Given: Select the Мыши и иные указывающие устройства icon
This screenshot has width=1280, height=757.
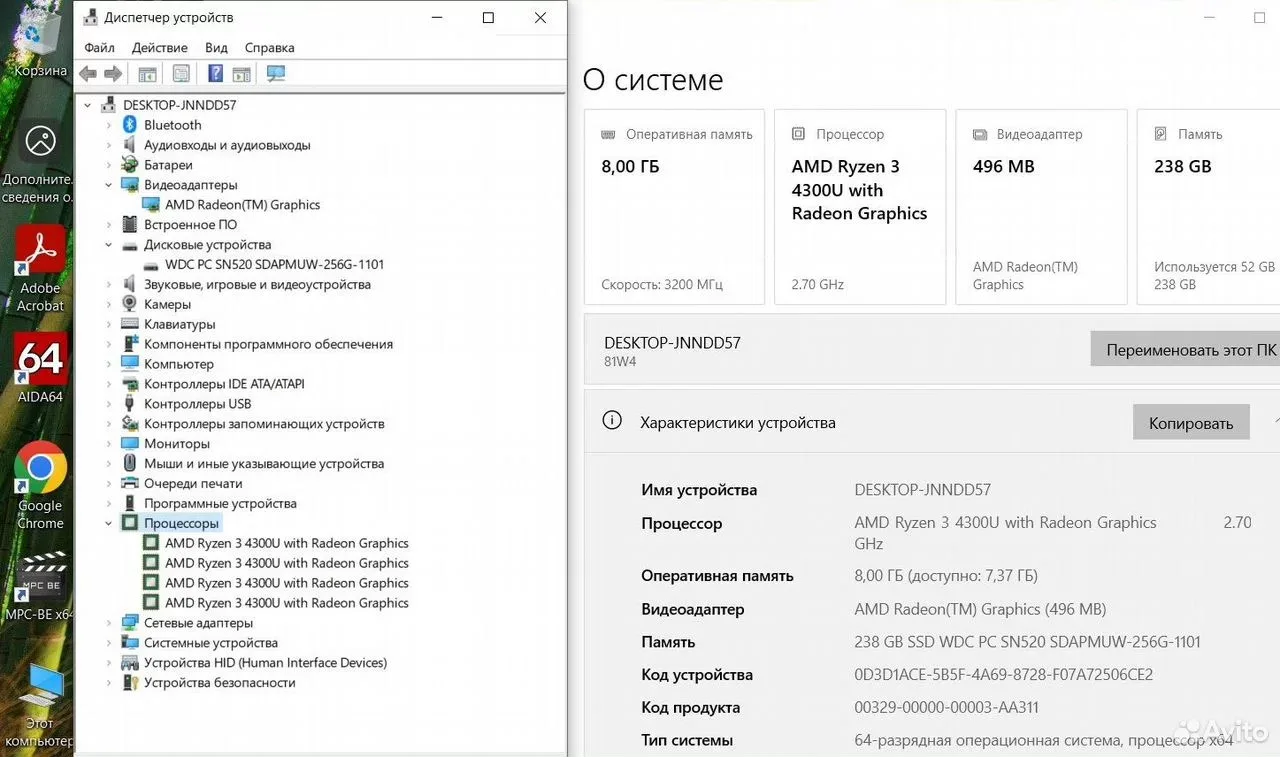Looking at the screenshot, I should pos(129,464).
